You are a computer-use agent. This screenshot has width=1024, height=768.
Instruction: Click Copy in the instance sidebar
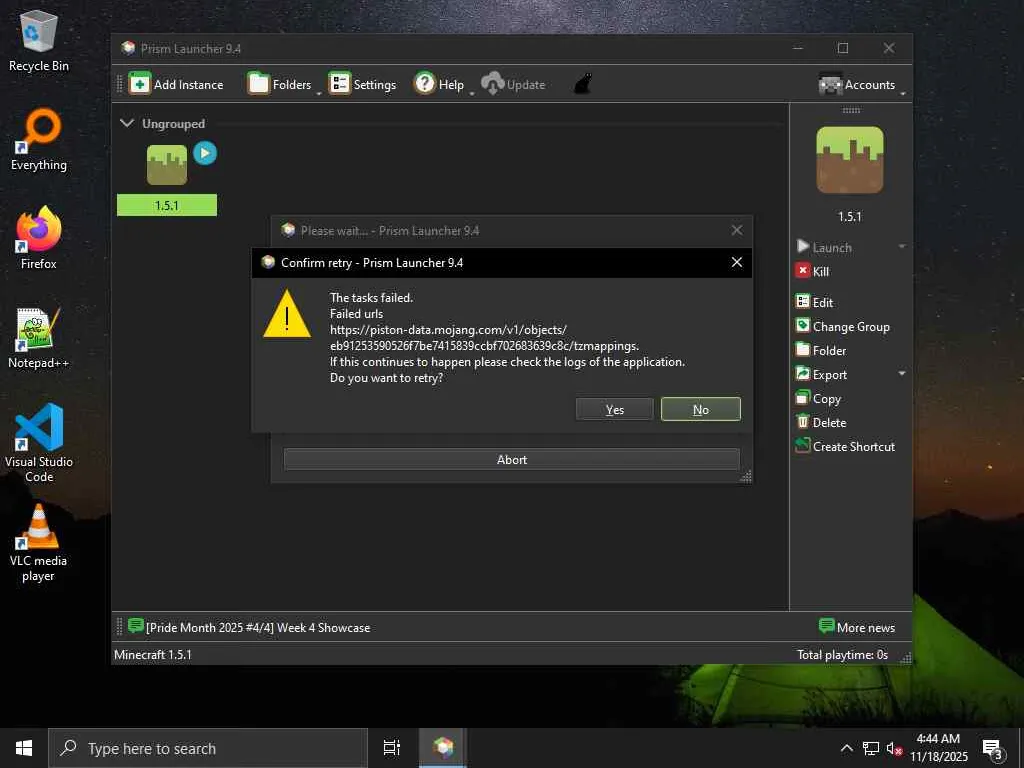click(x=818, y=398)
